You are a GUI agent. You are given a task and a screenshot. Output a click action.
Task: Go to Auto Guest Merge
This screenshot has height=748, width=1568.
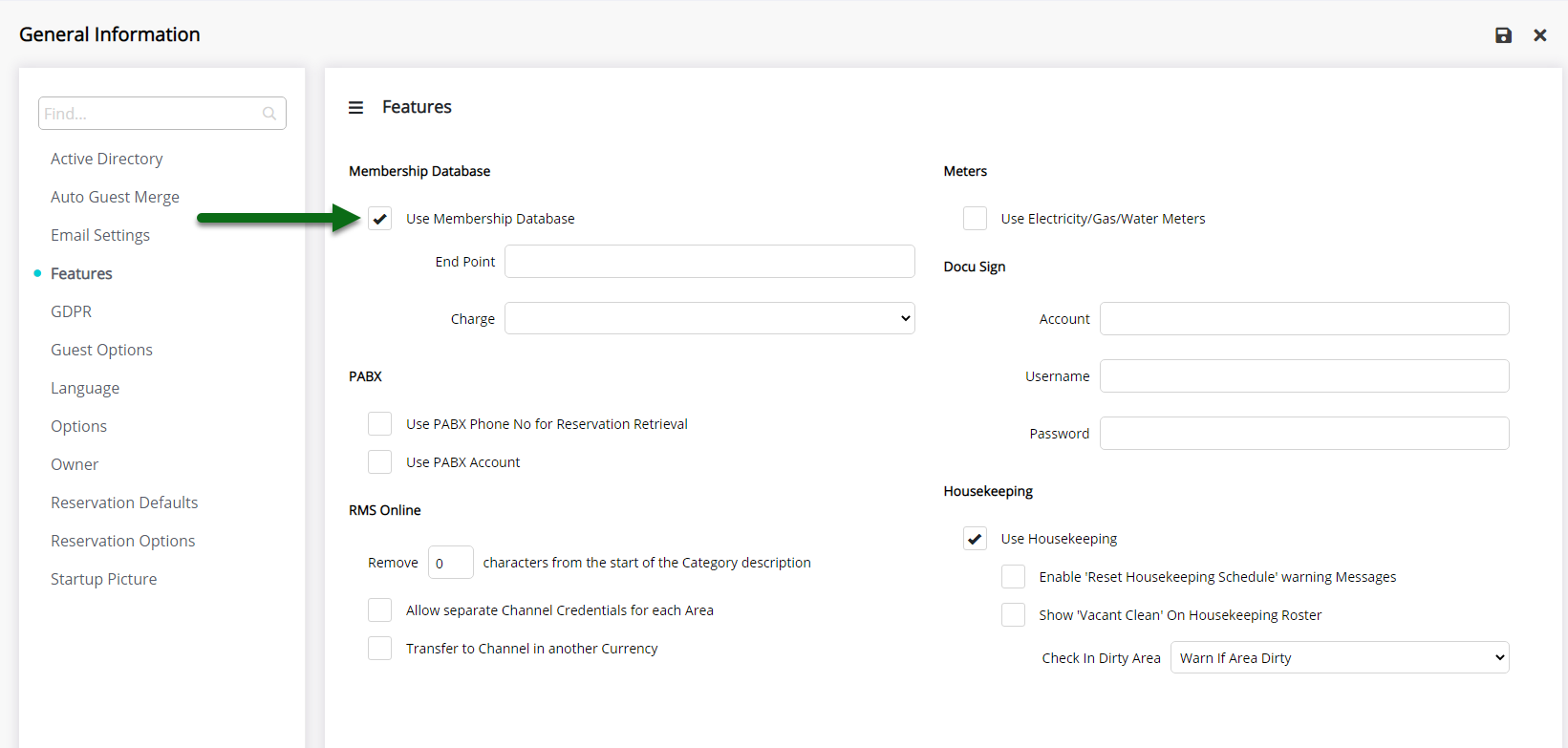point(115,197)
